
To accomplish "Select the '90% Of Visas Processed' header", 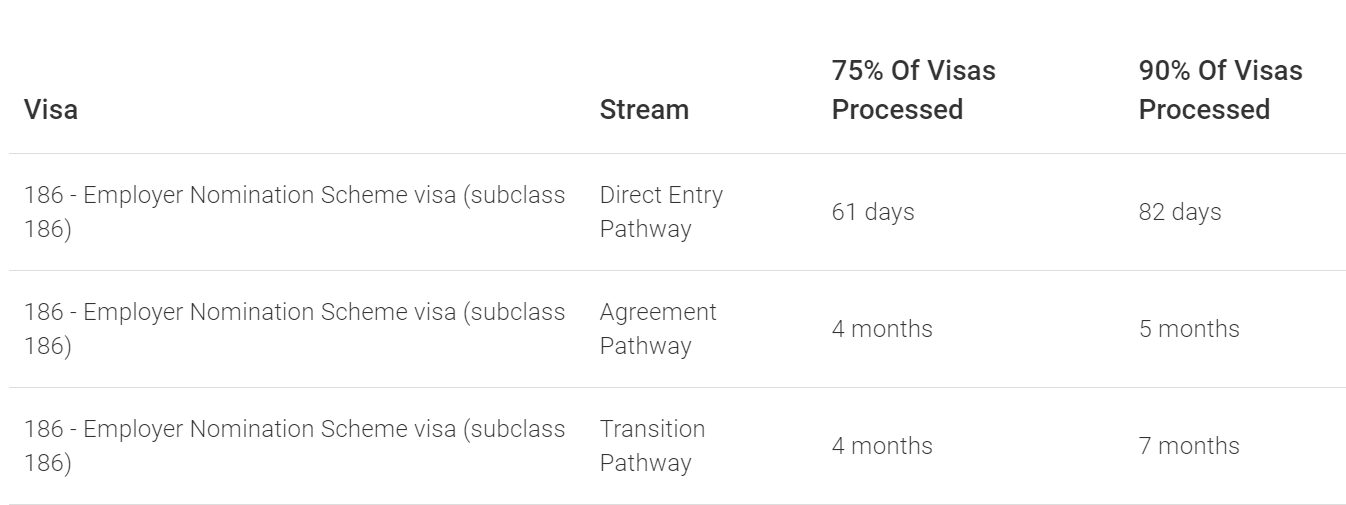I will [1220, 90].
